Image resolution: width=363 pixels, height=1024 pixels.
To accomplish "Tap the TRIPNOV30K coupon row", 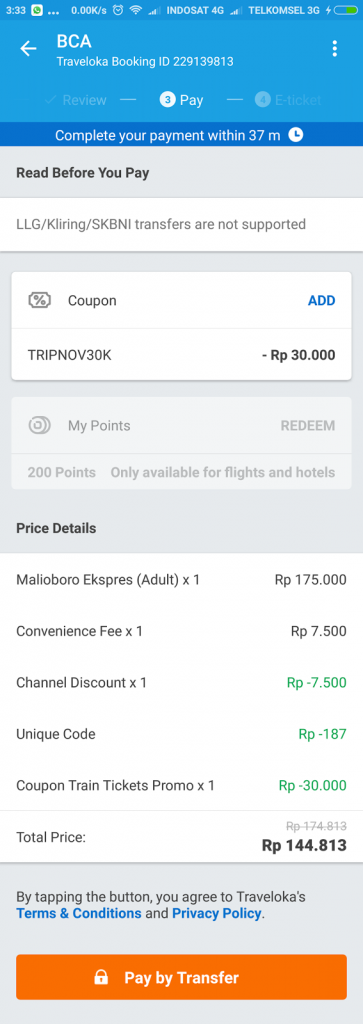I will coord(182,355).
